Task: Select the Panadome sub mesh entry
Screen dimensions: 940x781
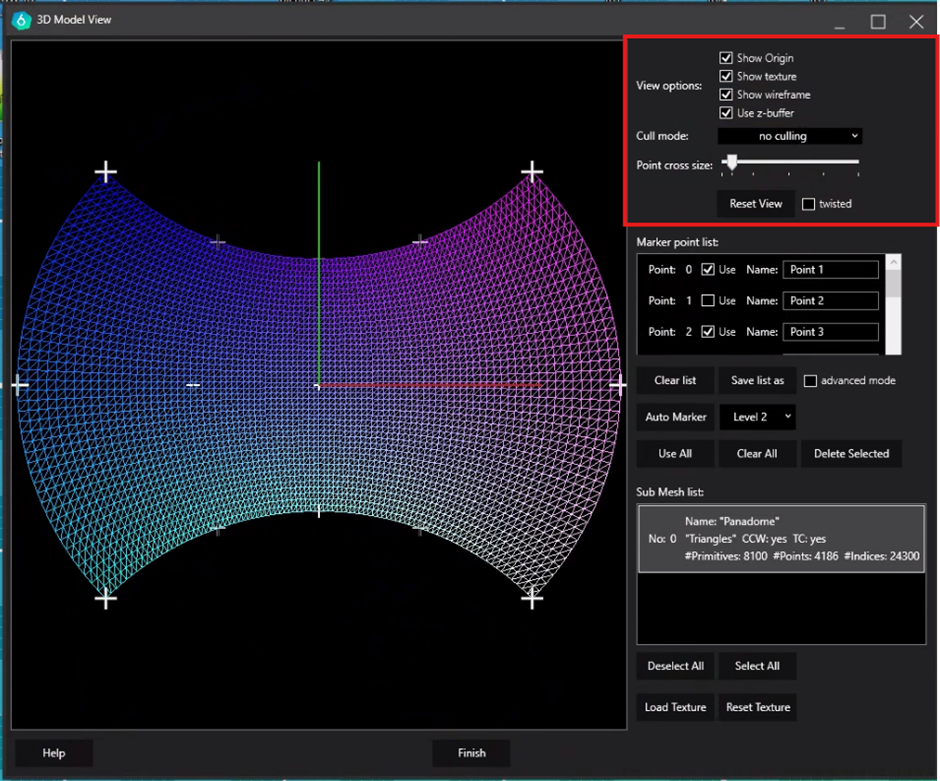Action: (781, 539)
